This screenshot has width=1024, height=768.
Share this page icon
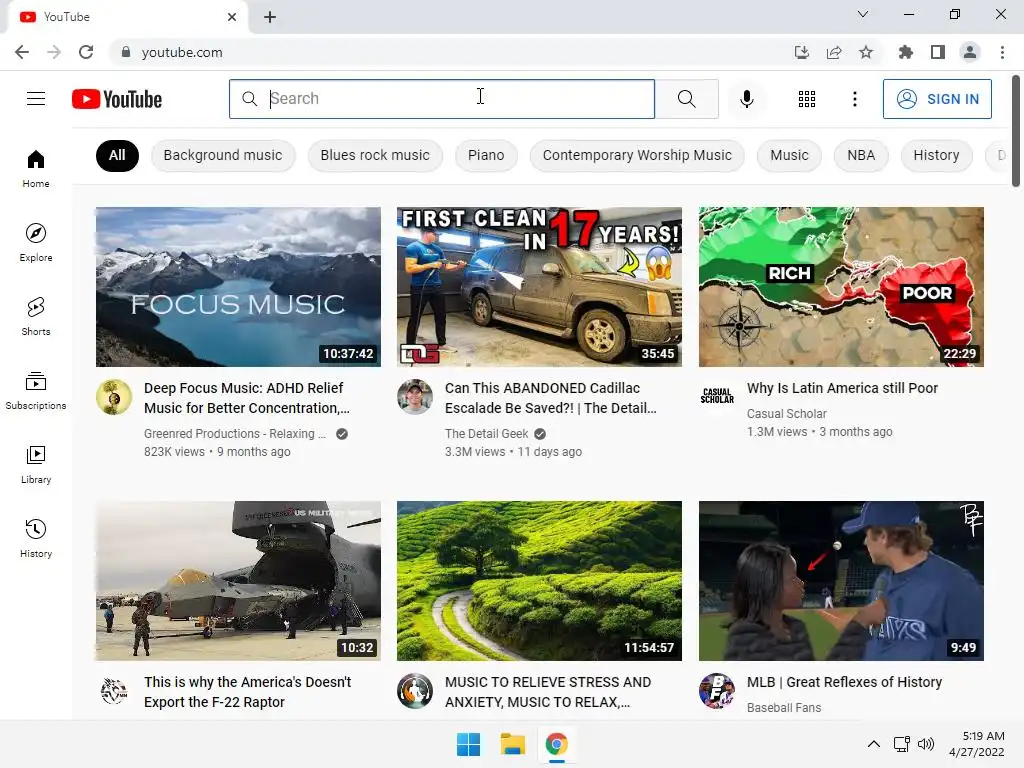coord(834,52)
